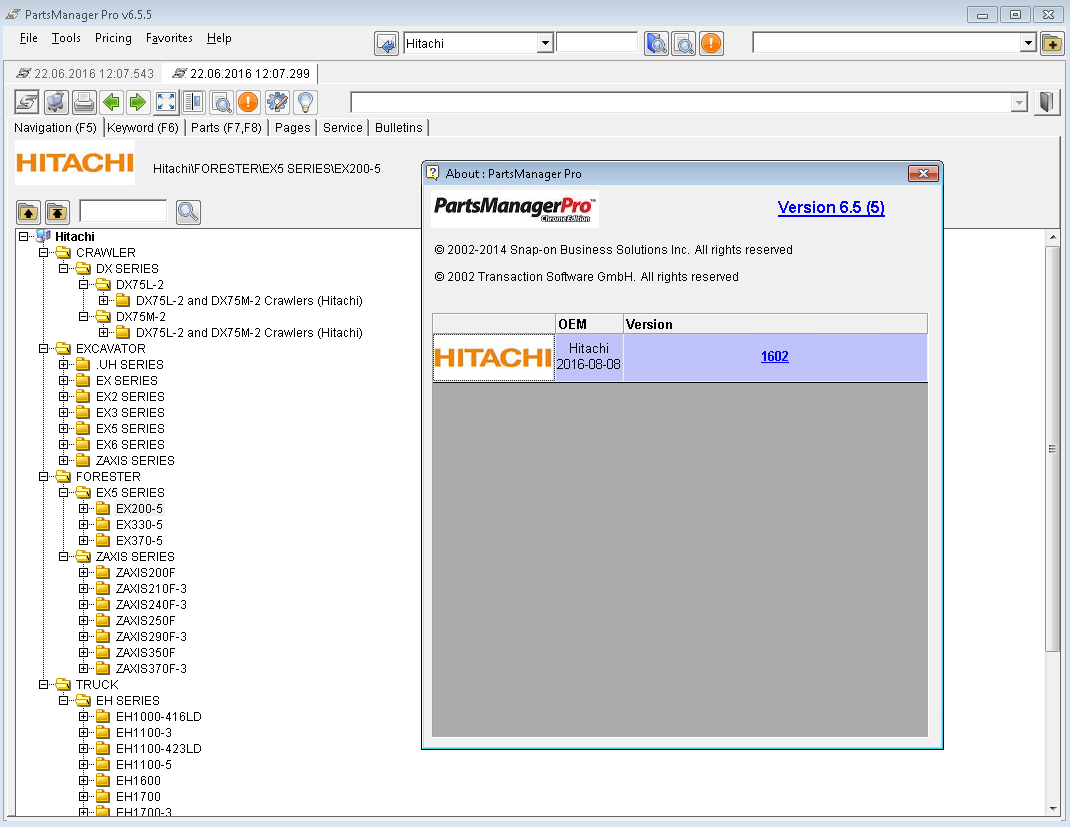Click the green back arrow

coord(111,102)
